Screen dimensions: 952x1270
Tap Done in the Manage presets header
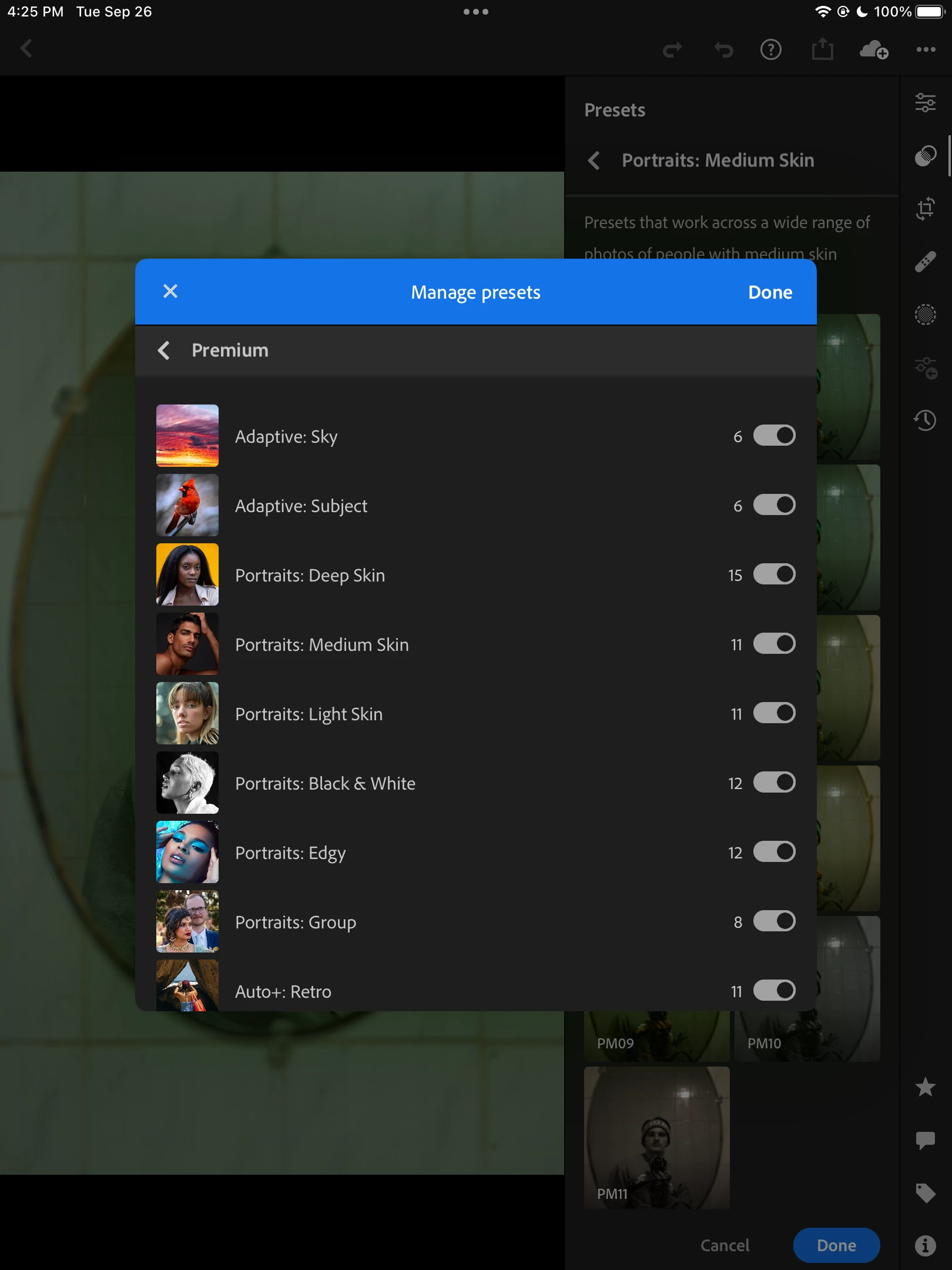770,292
